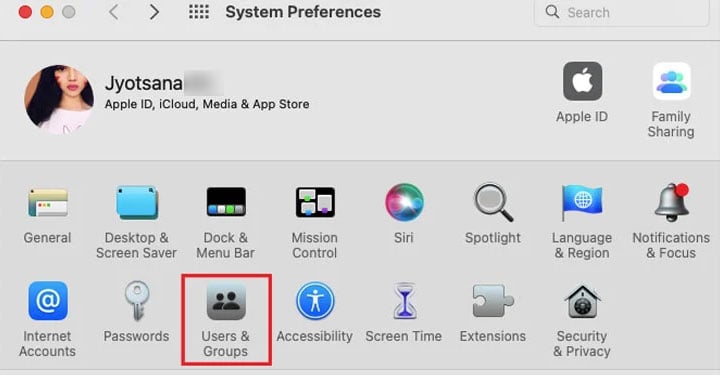Show all preferences with grid button
The width and height of the screenshot is (720, 375).
coord(199,12)
